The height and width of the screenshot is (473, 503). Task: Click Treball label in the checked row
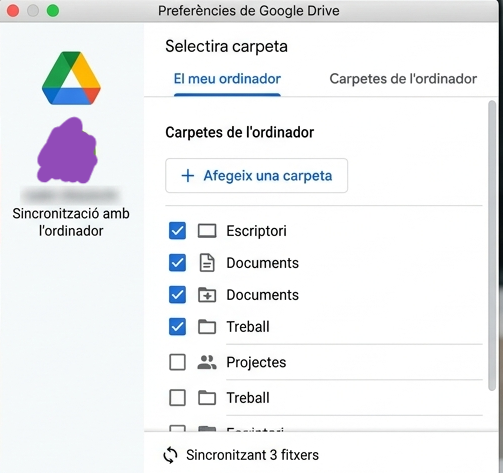tap(248, 327)
